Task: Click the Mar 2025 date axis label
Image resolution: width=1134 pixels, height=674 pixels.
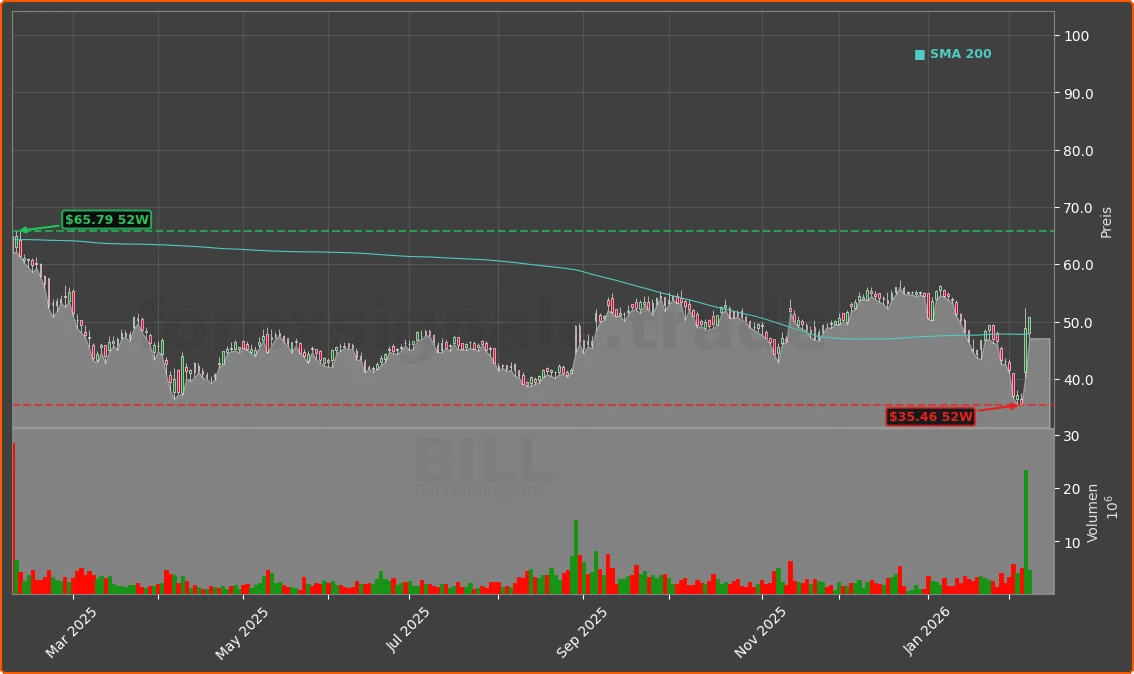Action: pos(72,633)
